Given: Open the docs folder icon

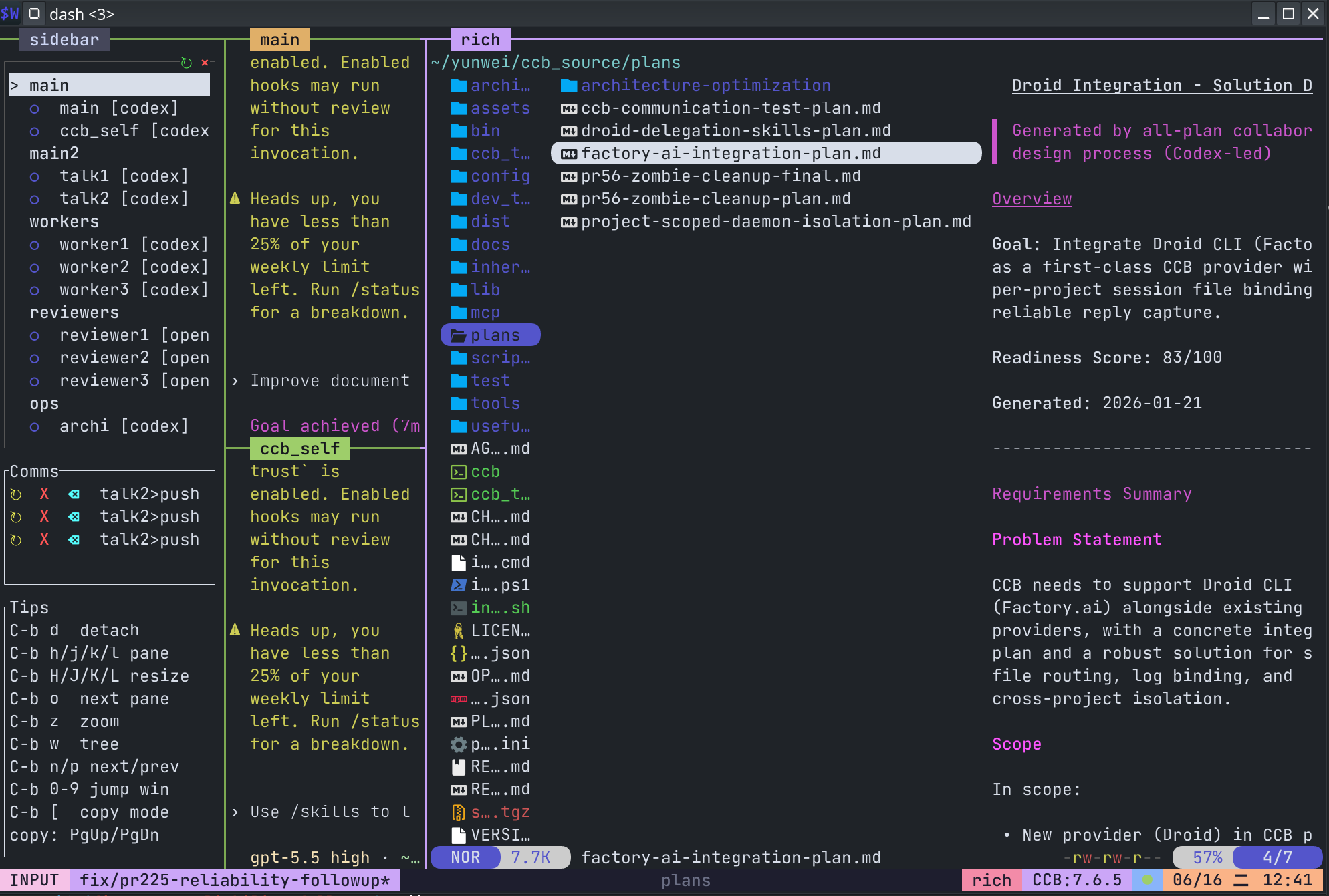Looking at the screenshot, I should click(x=459, y=245).
